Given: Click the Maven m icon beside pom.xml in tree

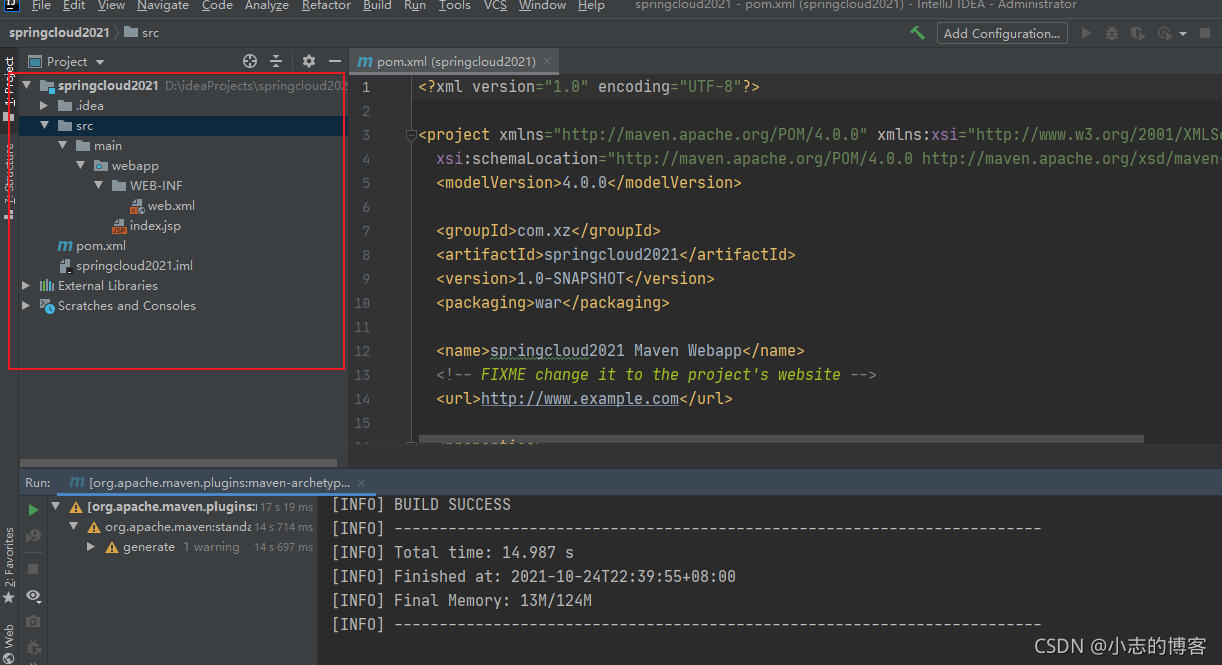Looking at the screenshot, I should (x=65, y=246).
